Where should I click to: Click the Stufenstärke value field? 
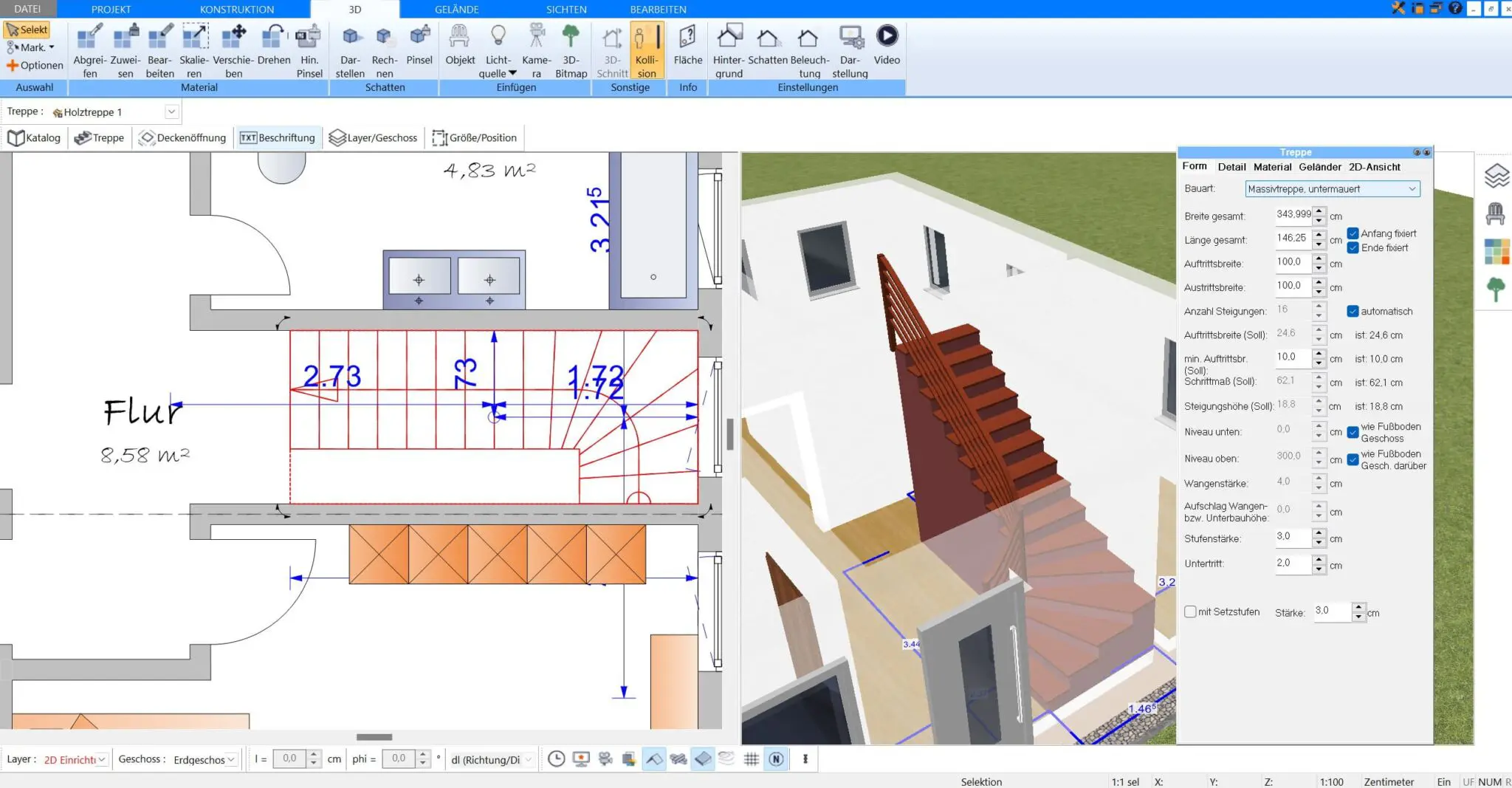(1293, 537)
